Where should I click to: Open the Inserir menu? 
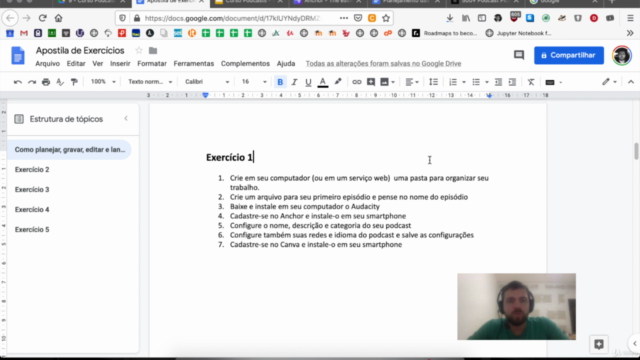[x=120, y=64]
